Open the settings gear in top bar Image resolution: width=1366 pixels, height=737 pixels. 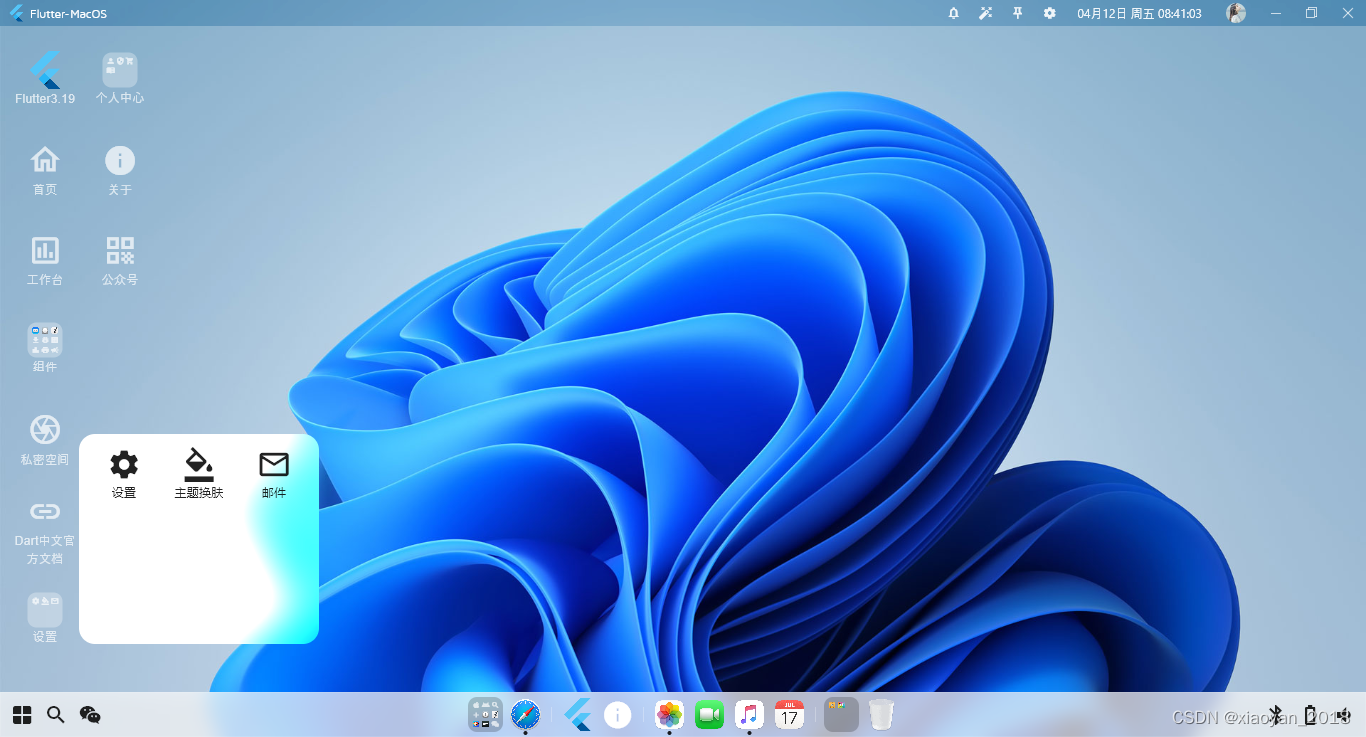coord(1049,13)
